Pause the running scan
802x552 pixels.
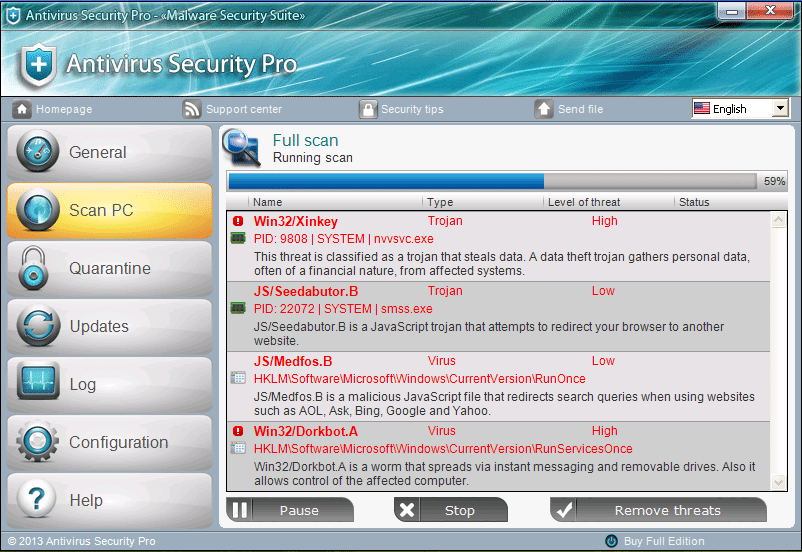289,510
